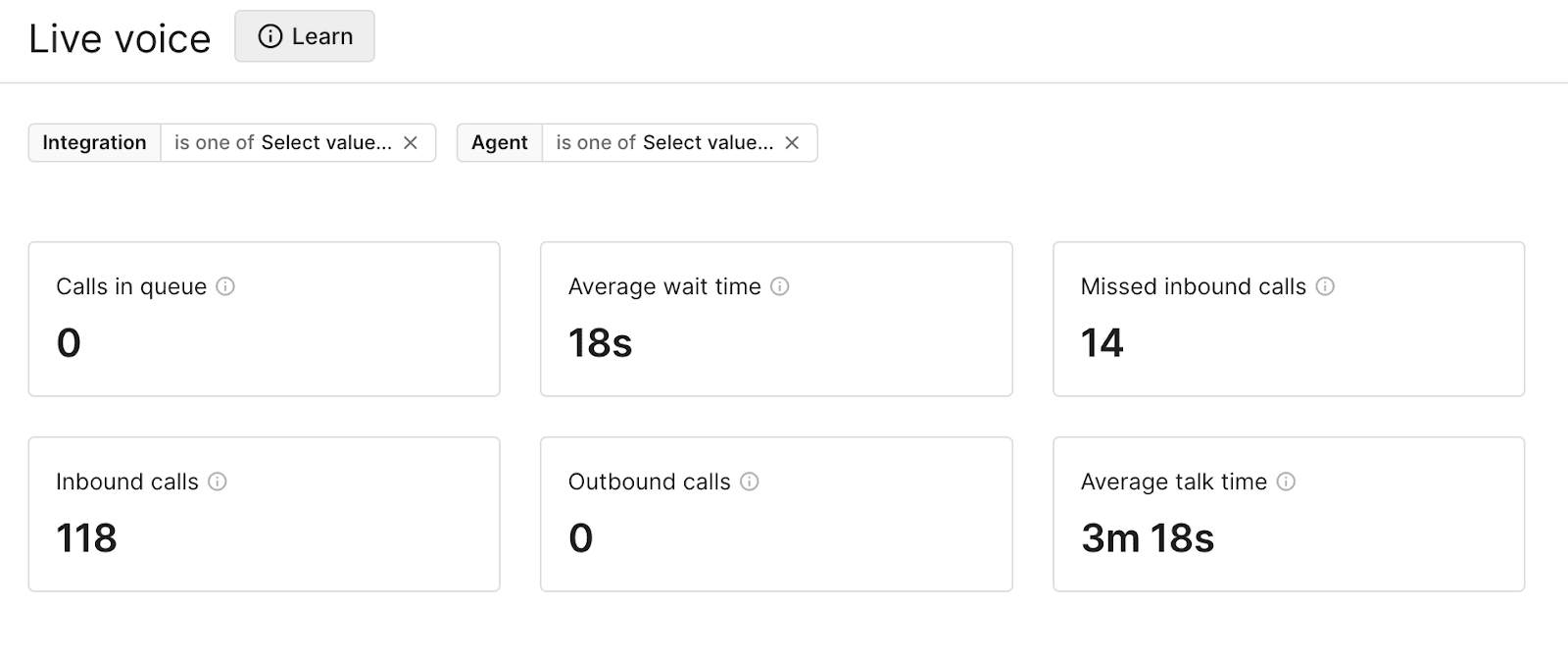Click the info icon next to Calls in queue
Image resolution: width=1568 pixels, height=661 pixels.
226,286
